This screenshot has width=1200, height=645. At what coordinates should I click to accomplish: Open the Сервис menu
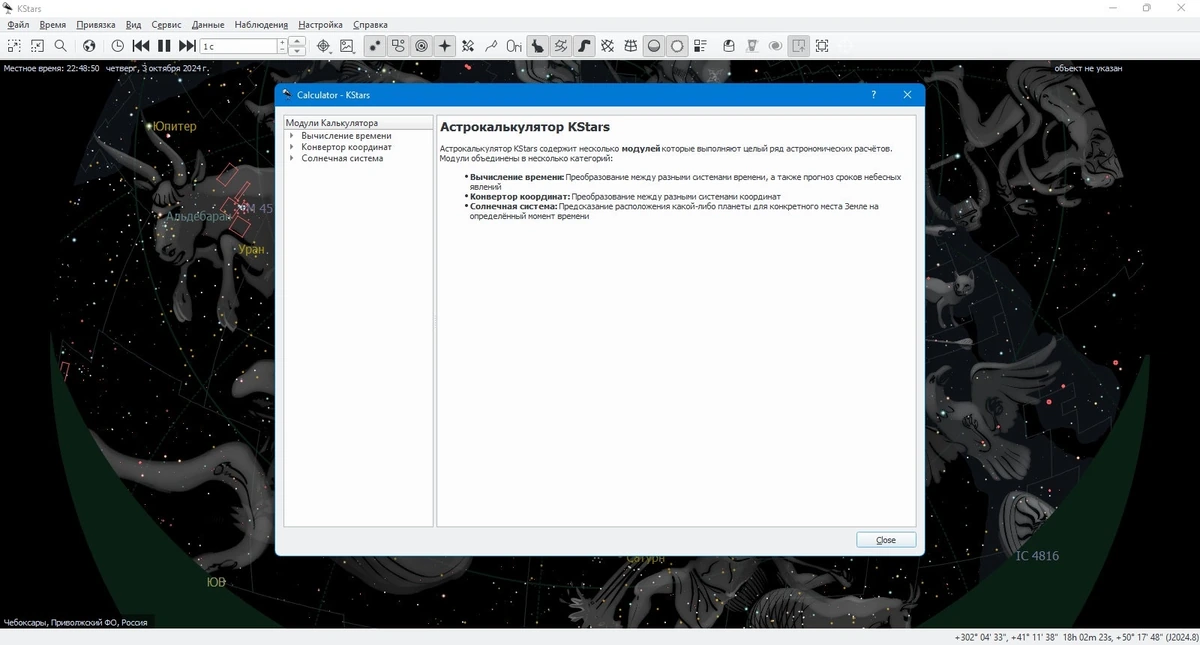[166, 24]
